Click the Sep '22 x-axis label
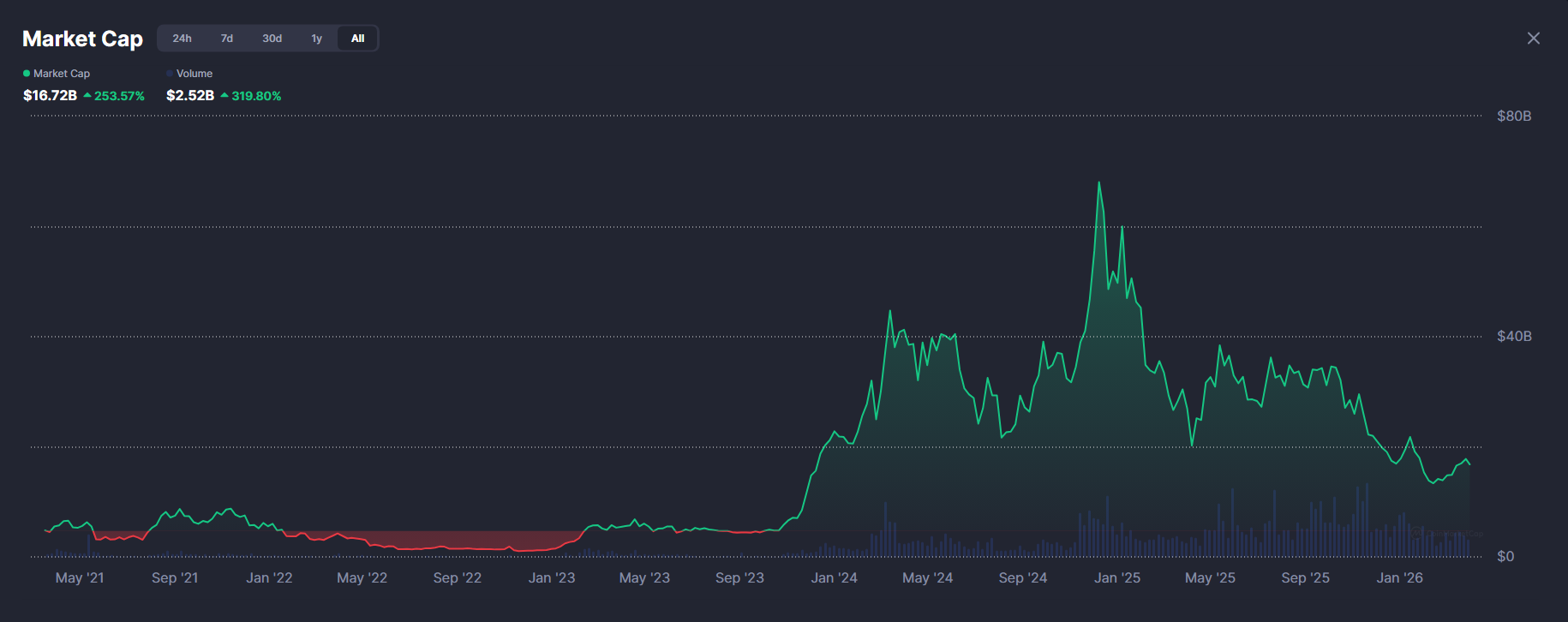The image size is (1568, 622). (458, 577)
